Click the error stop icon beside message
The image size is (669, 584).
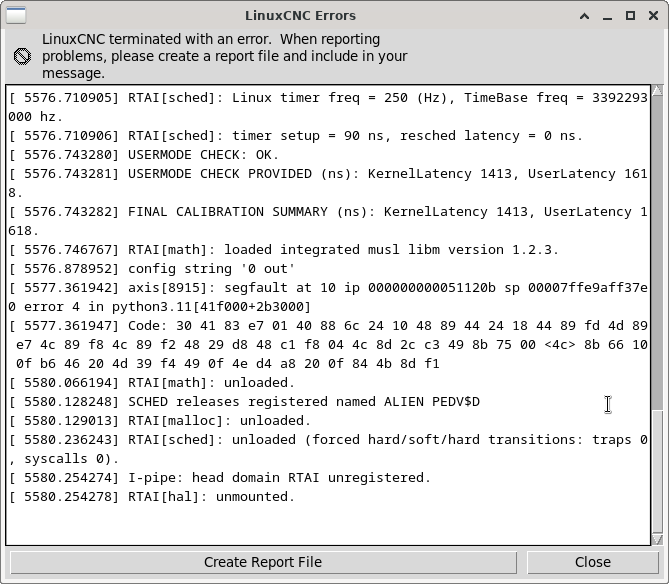22,56
